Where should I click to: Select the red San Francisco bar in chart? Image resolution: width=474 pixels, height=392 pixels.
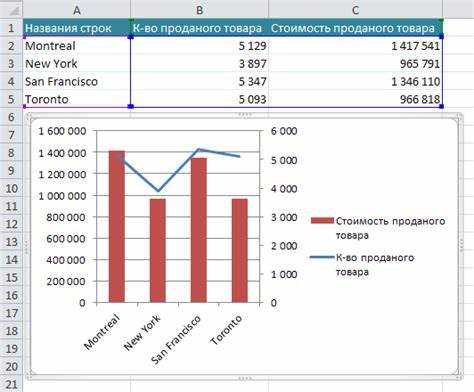click(199, 230)
